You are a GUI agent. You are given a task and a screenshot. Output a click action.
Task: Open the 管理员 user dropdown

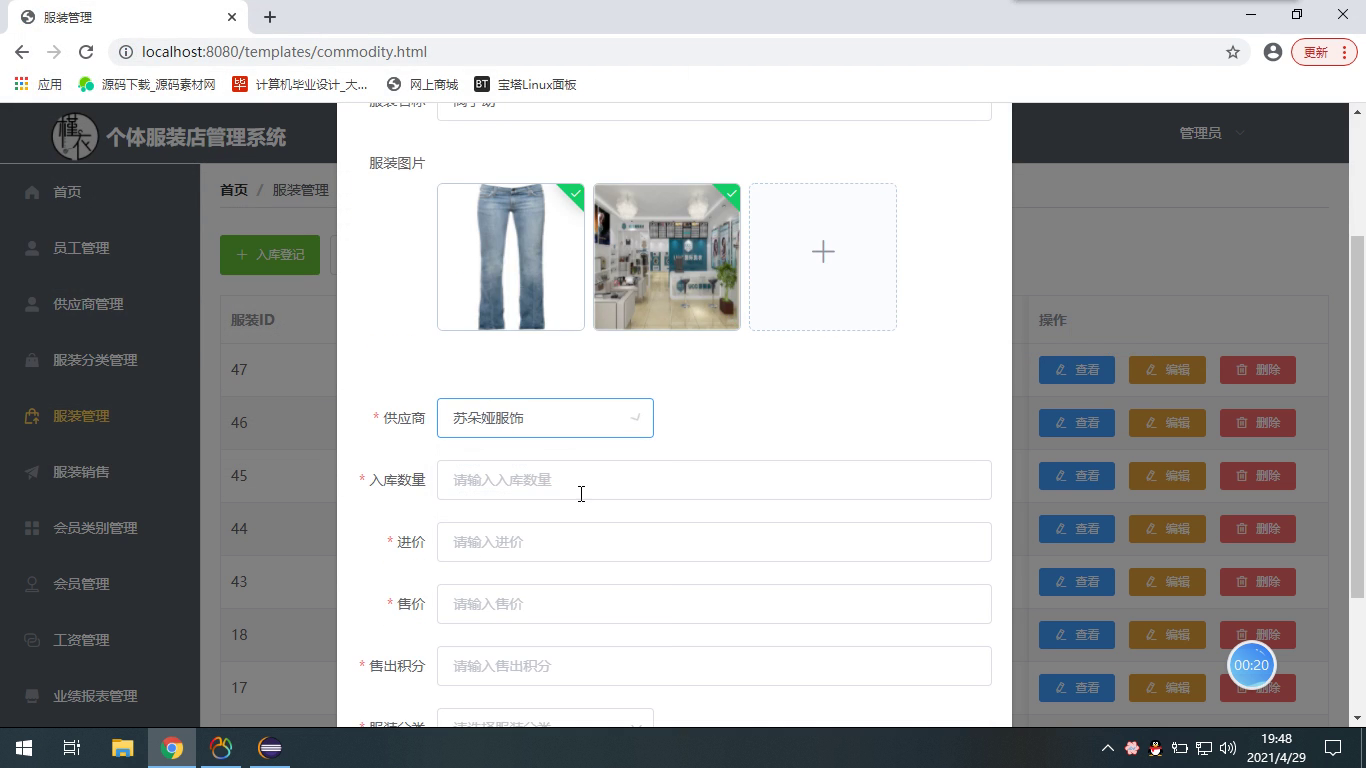coord(1212,133)
